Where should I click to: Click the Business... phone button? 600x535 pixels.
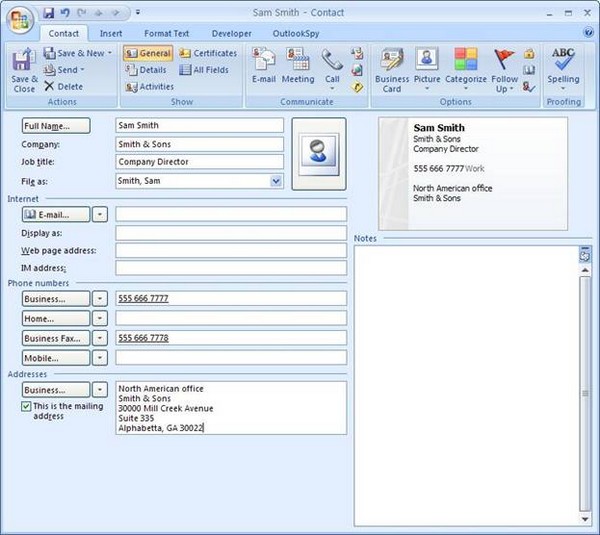56,298
